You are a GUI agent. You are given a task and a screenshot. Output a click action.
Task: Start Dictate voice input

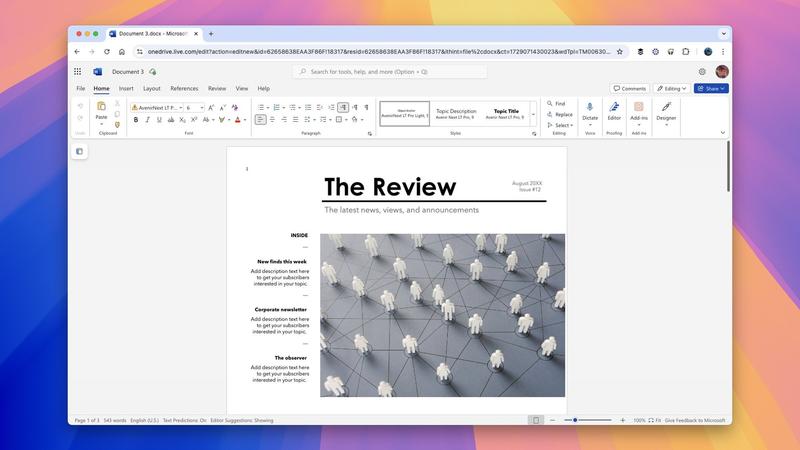coord(590,107)
